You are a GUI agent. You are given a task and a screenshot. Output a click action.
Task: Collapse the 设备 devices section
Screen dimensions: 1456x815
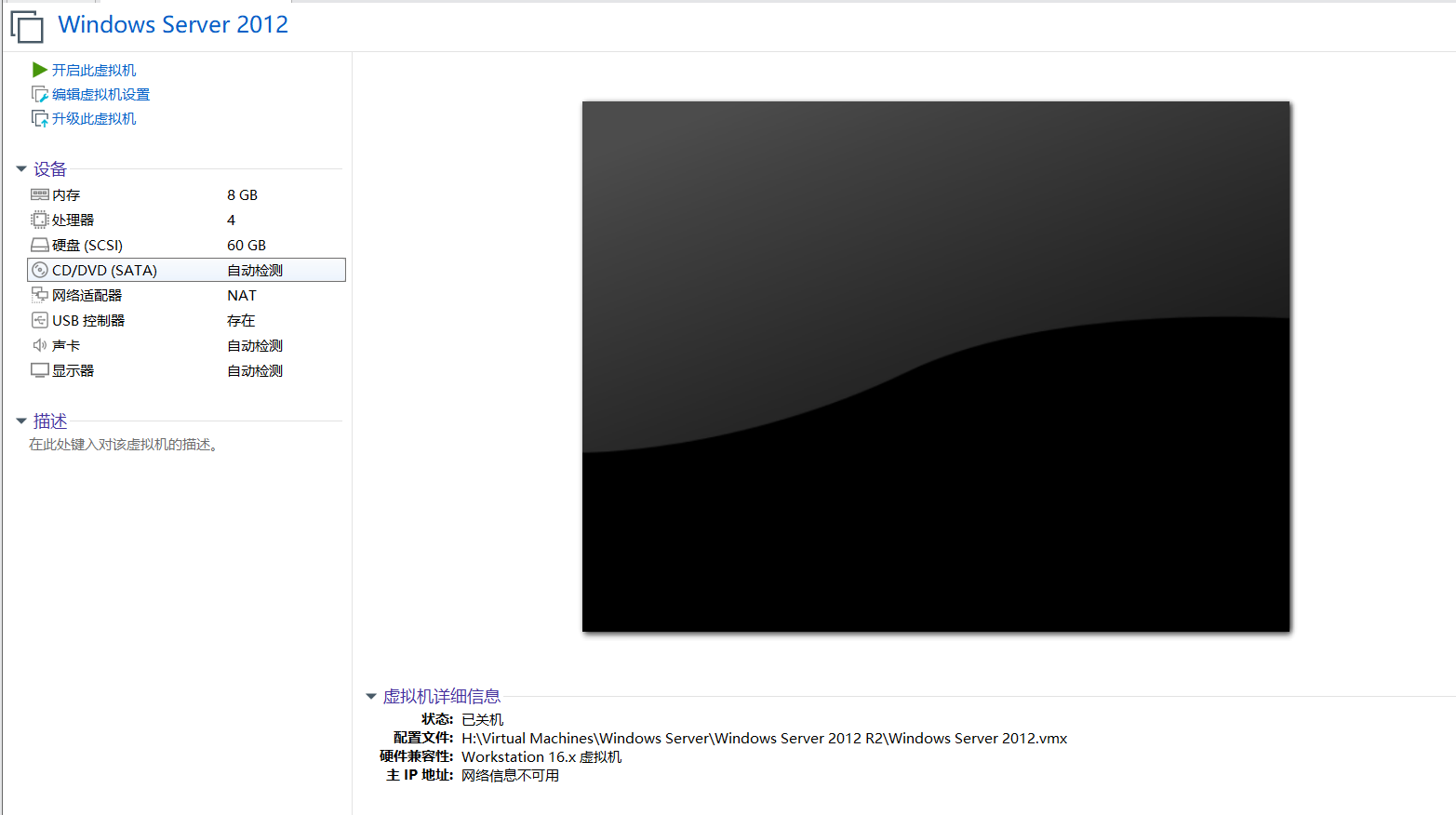(x=21, y=169)
